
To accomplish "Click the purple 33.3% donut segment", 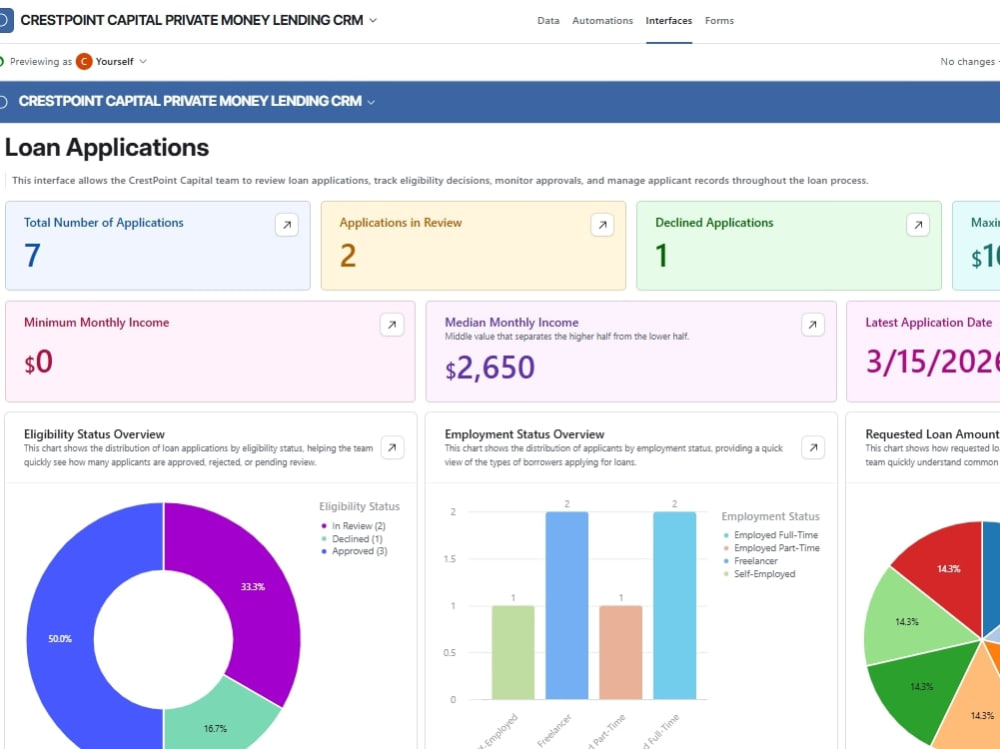I will coord(255,587).
